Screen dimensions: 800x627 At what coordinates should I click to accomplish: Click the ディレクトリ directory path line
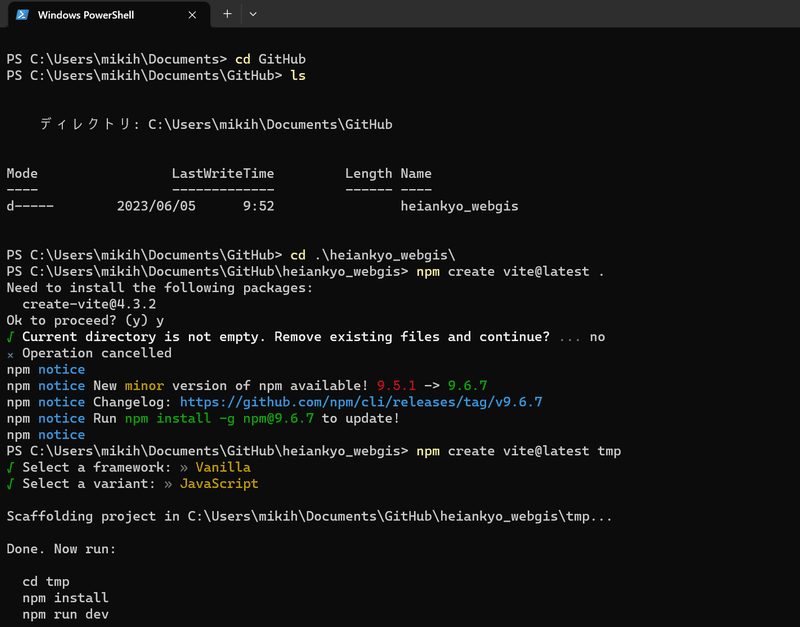pyautogui.click(x=216, y=124)
